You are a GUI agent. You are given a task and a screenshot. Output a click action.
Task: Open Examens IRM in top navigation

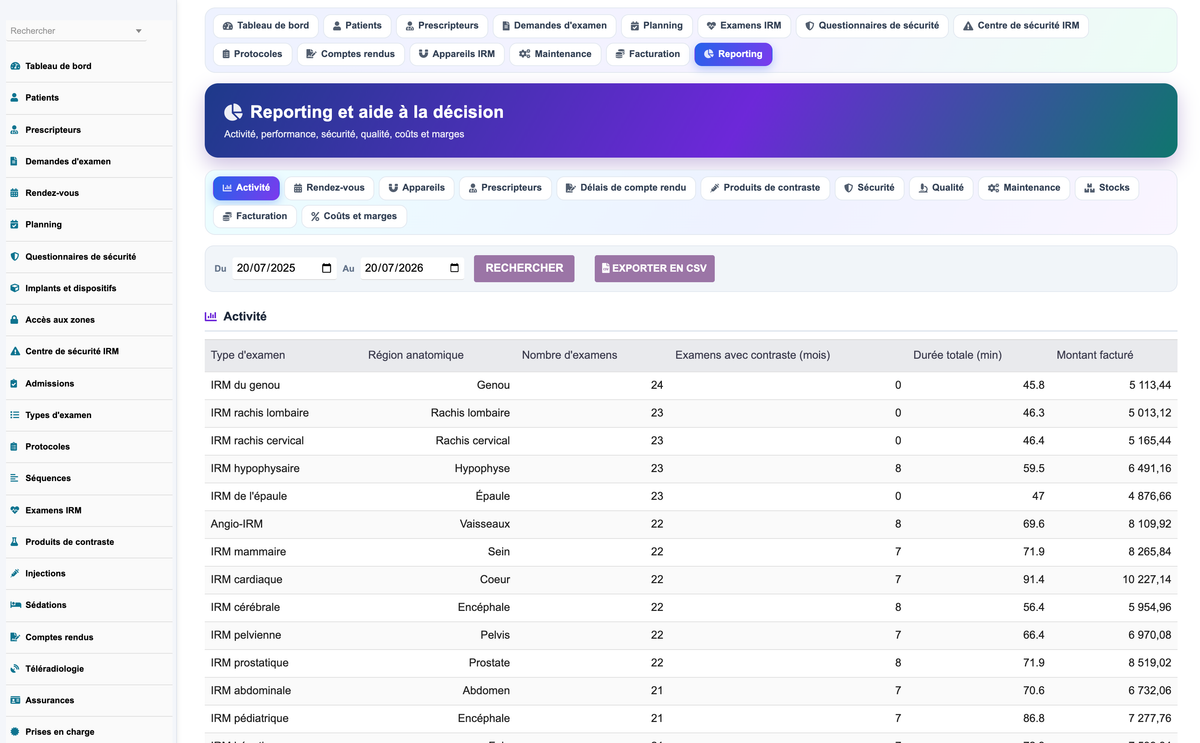[x=744, y=25]
